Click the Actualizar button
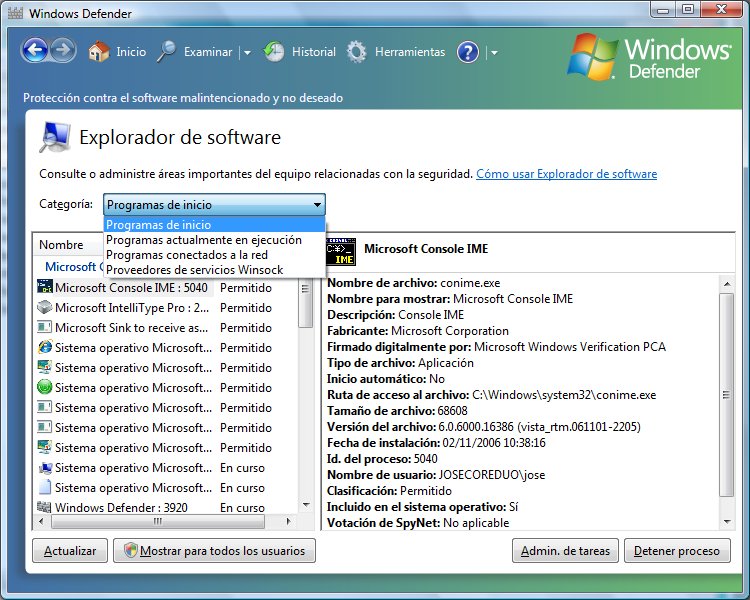Screen dimensions: 750x600 point(70,551)
